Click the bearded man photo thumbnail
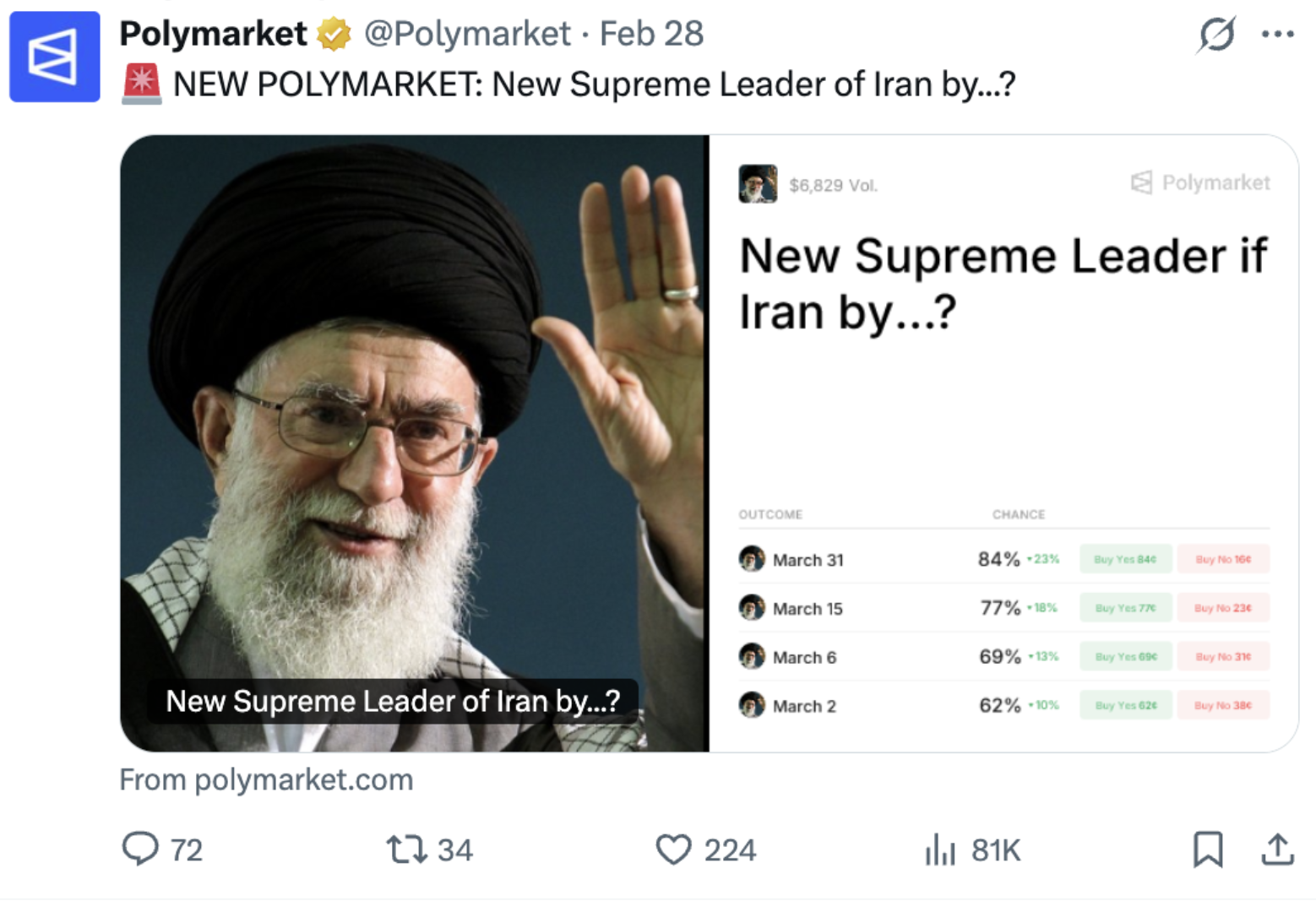The height and width of the screenshot is (912, 1316). (414, 443)
